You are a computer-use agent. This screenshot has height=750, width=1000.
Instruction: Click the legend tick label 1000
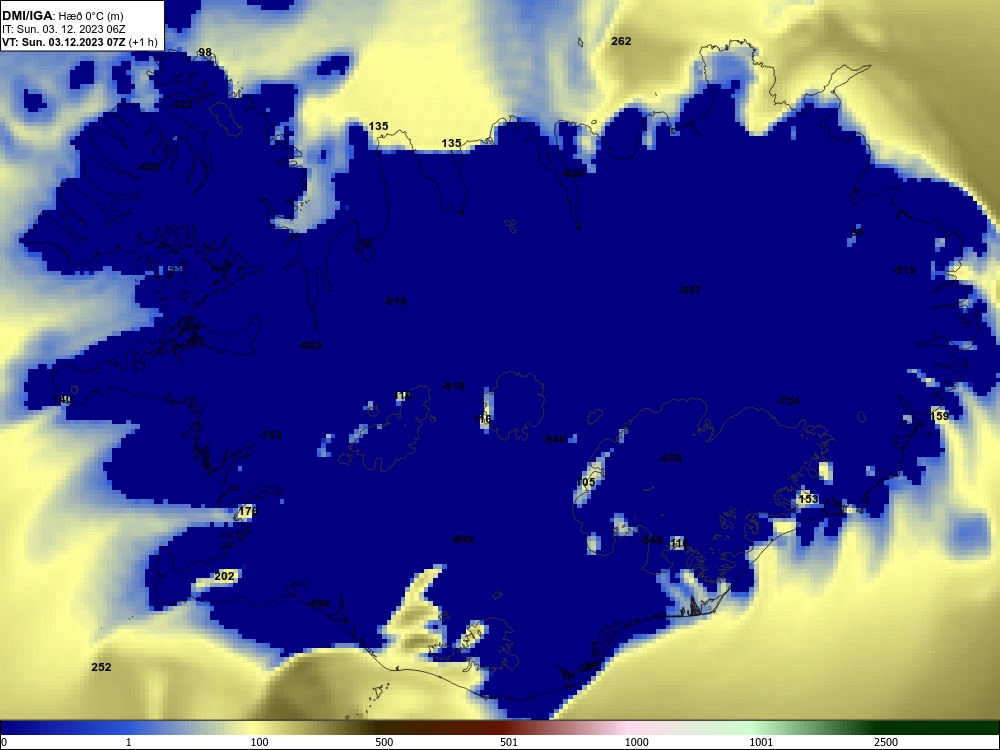(x=636, y=742)
